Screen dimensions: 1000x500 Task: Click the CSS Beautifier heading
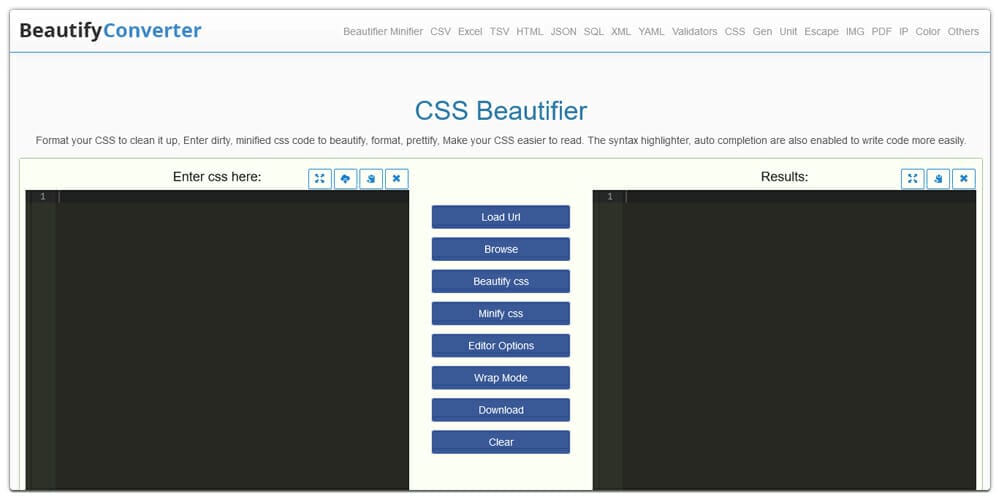(x=501, y=110)
